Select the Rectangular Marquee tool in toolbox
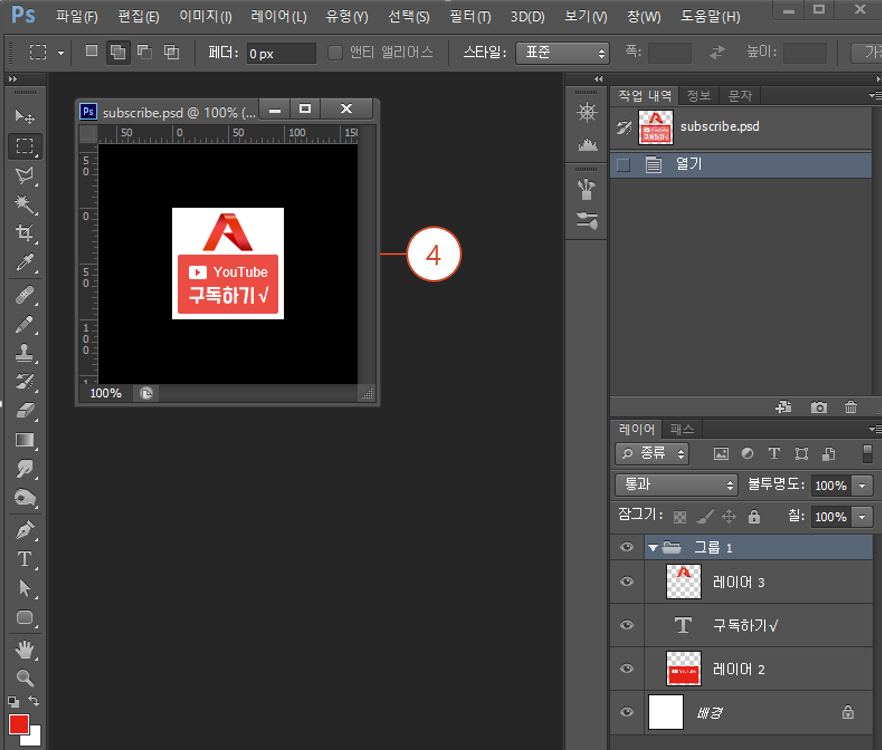 coord(24,146)
